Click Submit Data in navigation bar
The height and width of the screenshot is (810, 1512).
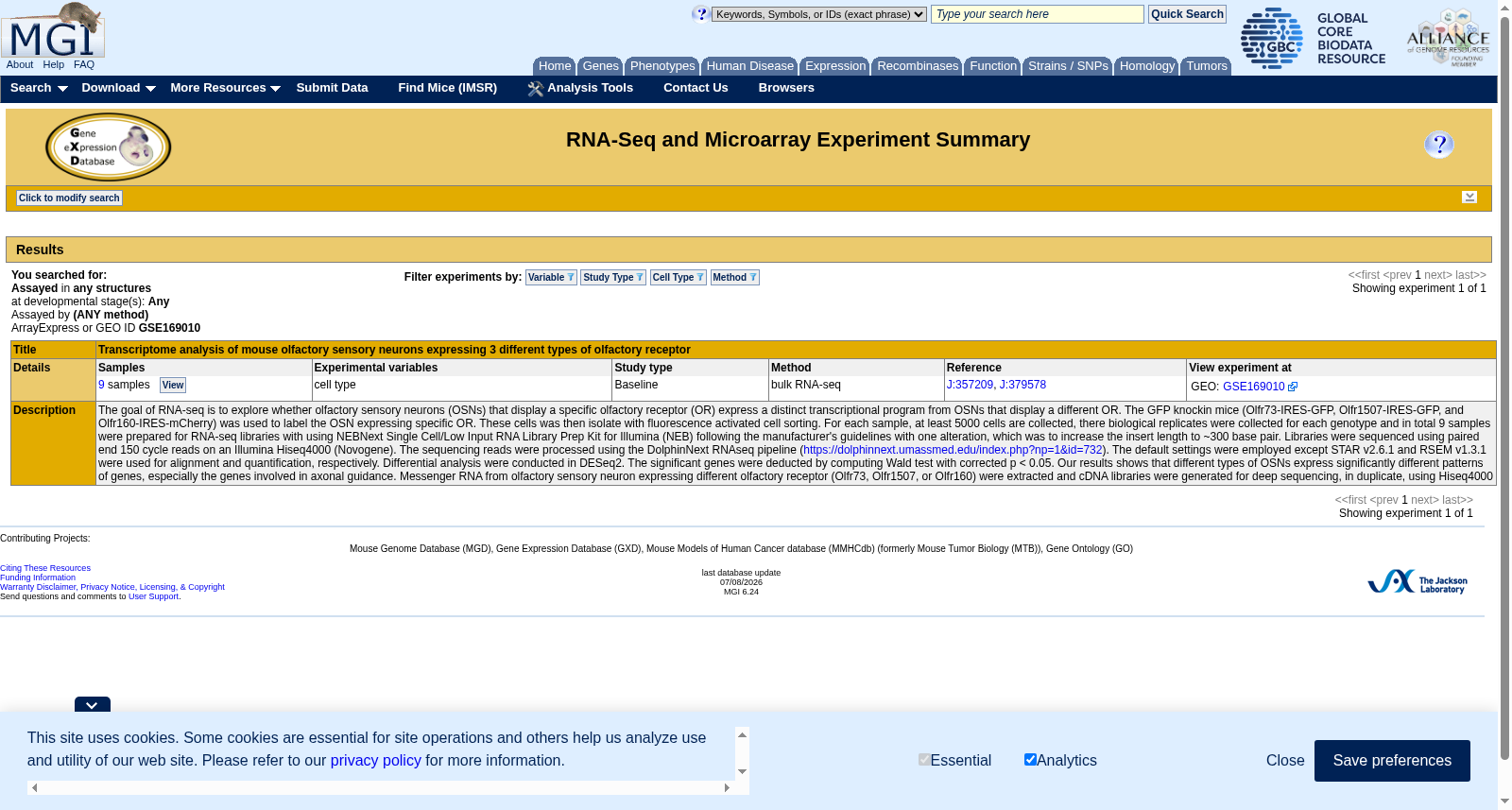(x=332, y=88)
